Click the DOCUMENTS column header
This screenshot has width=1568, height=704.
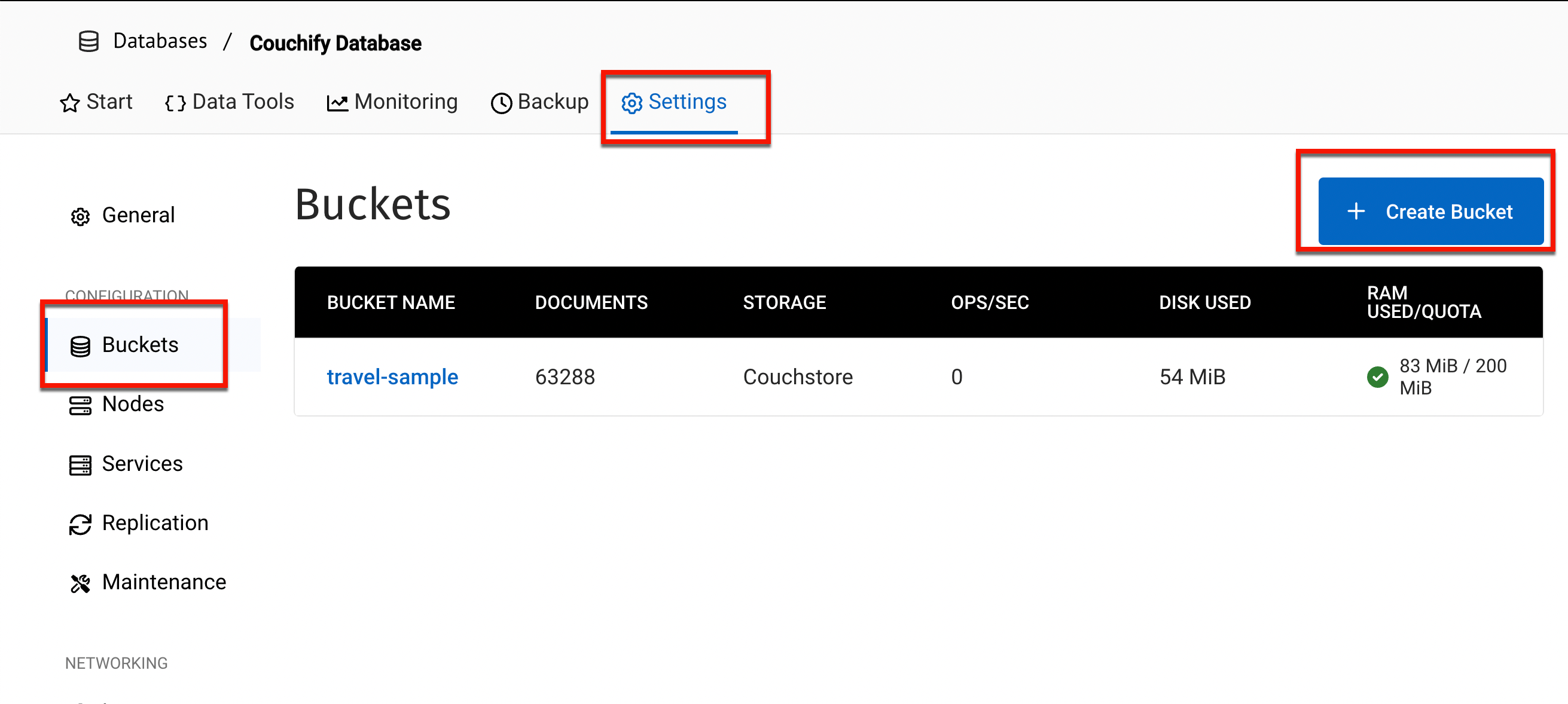(x=591, y=302)
